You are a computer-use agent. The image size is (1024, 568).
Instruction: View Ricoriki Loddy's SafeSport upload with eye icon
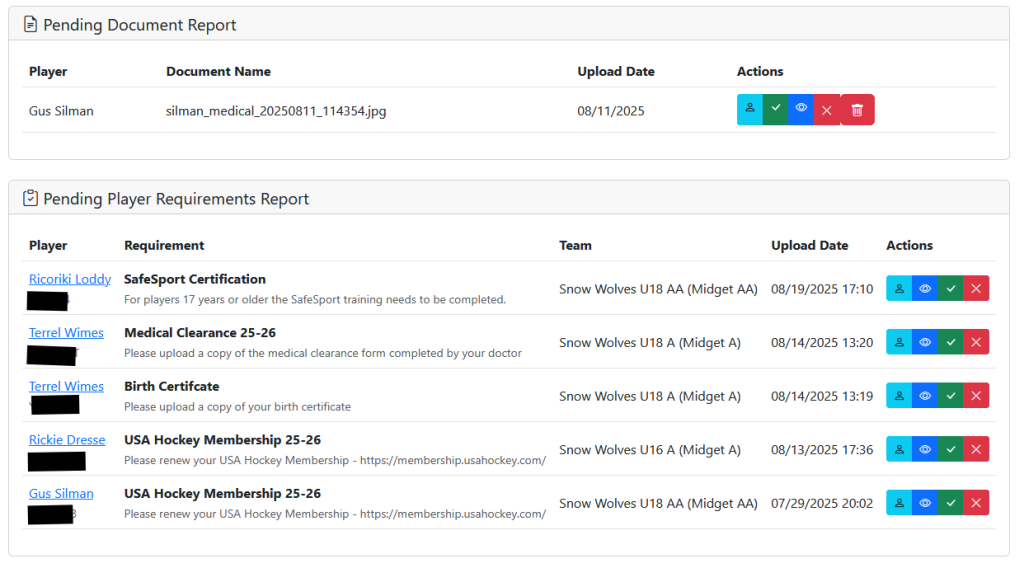(x=925, y=289)
